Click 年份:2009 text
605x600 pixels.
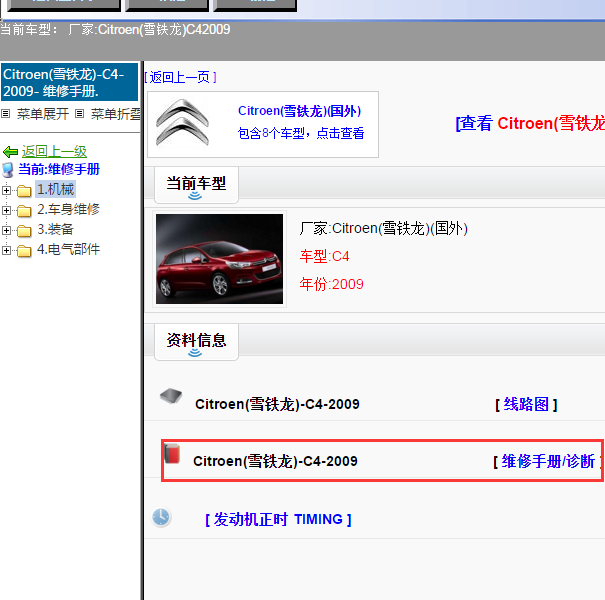click(x=331, y=284)
